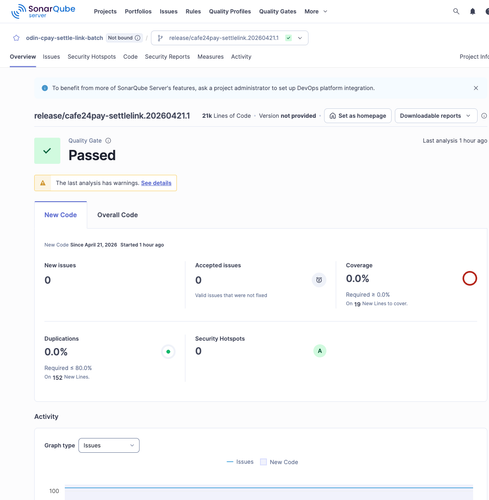Click the accepted issues round icon

point(319,280)
